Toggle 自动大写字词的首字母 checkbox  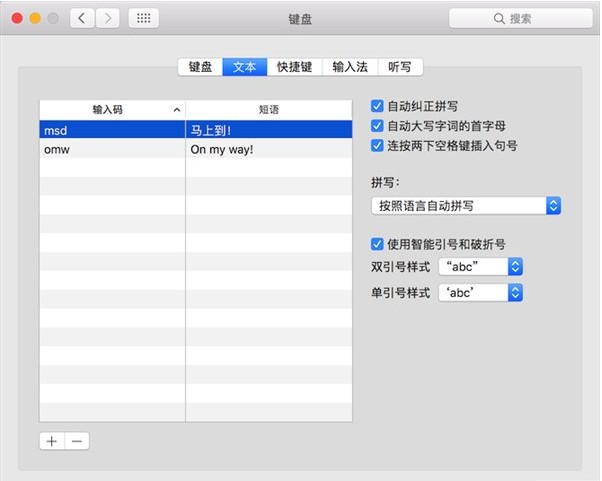(x=377, y=126)
